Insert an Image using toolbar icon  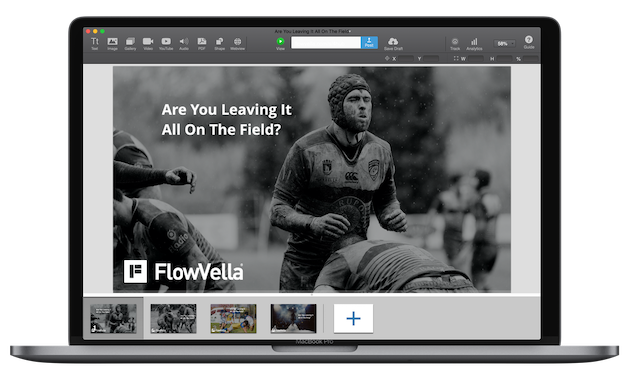113,43
